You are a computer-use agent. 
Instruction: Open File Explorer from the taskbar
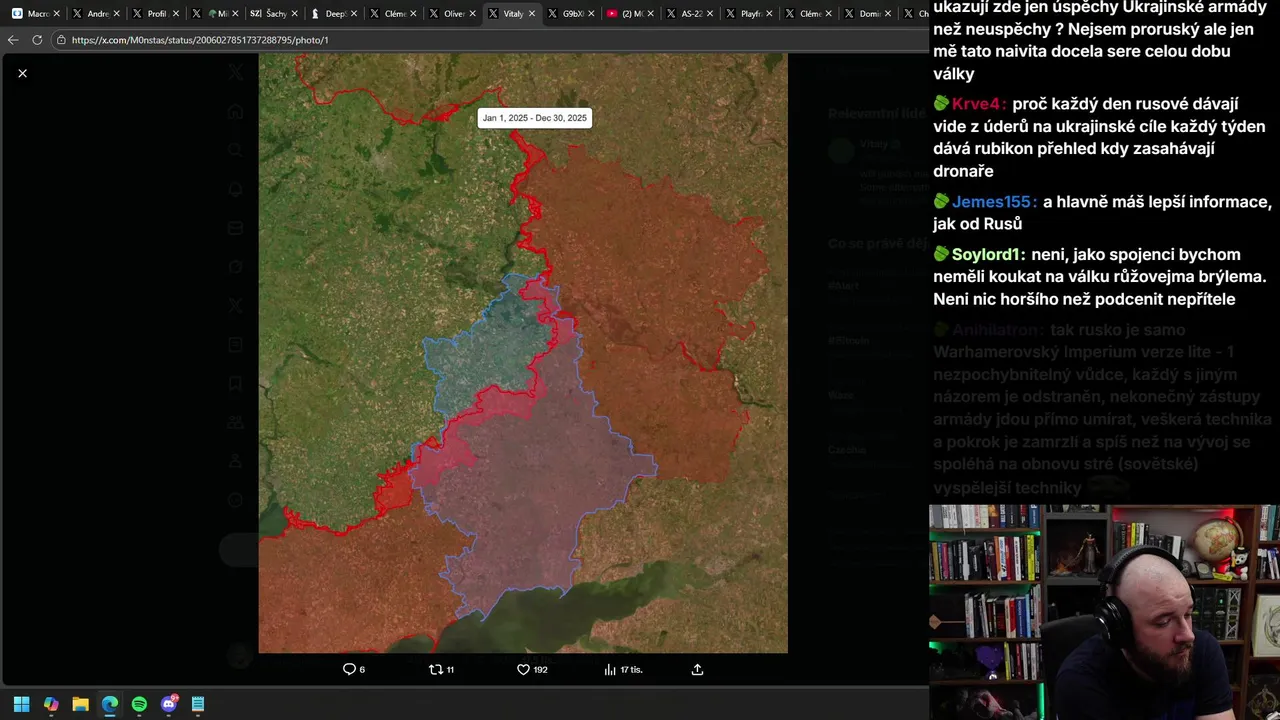80,704
